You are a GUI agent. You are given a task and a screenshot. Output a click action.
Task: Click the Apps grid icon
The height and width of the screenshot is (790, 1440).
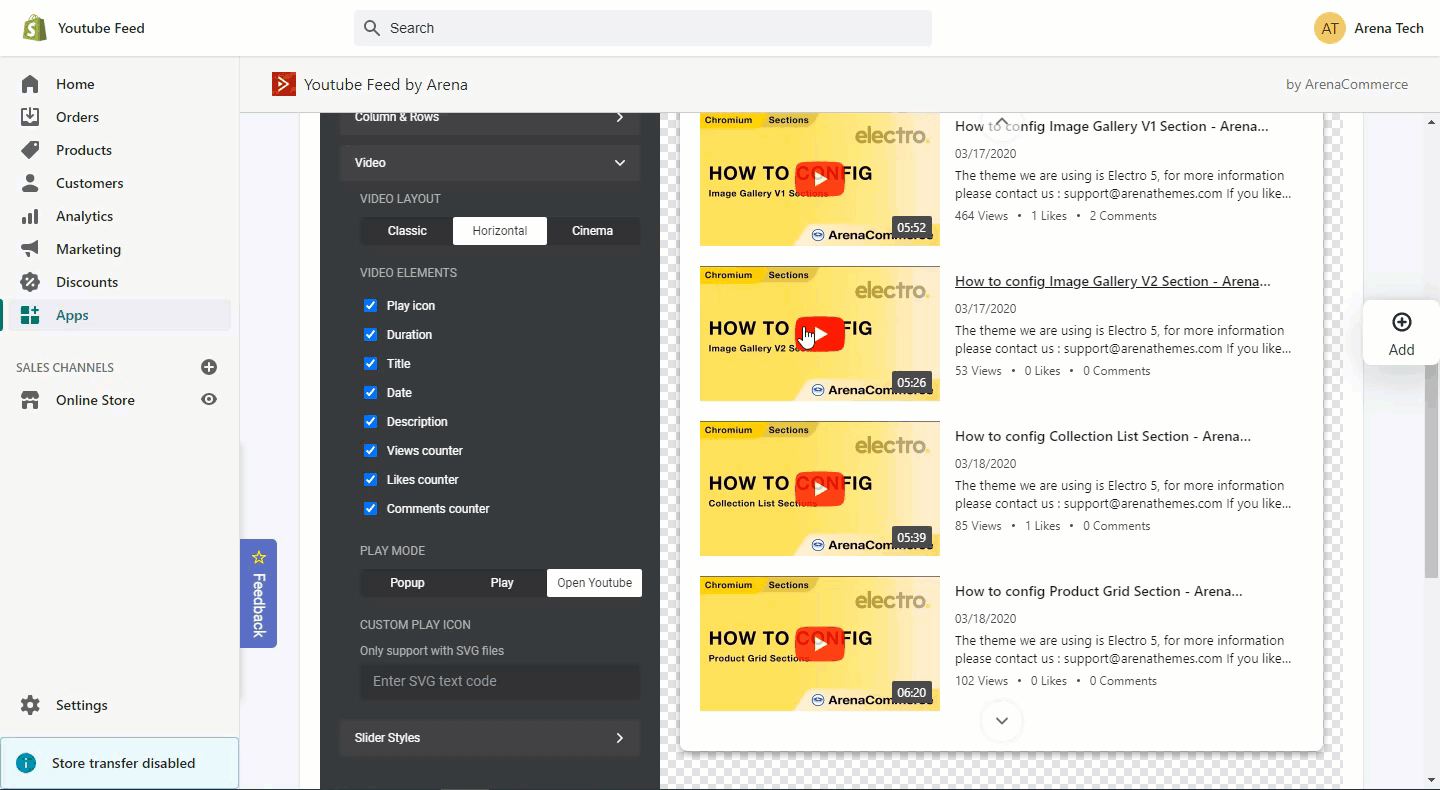tap(30, 315)
